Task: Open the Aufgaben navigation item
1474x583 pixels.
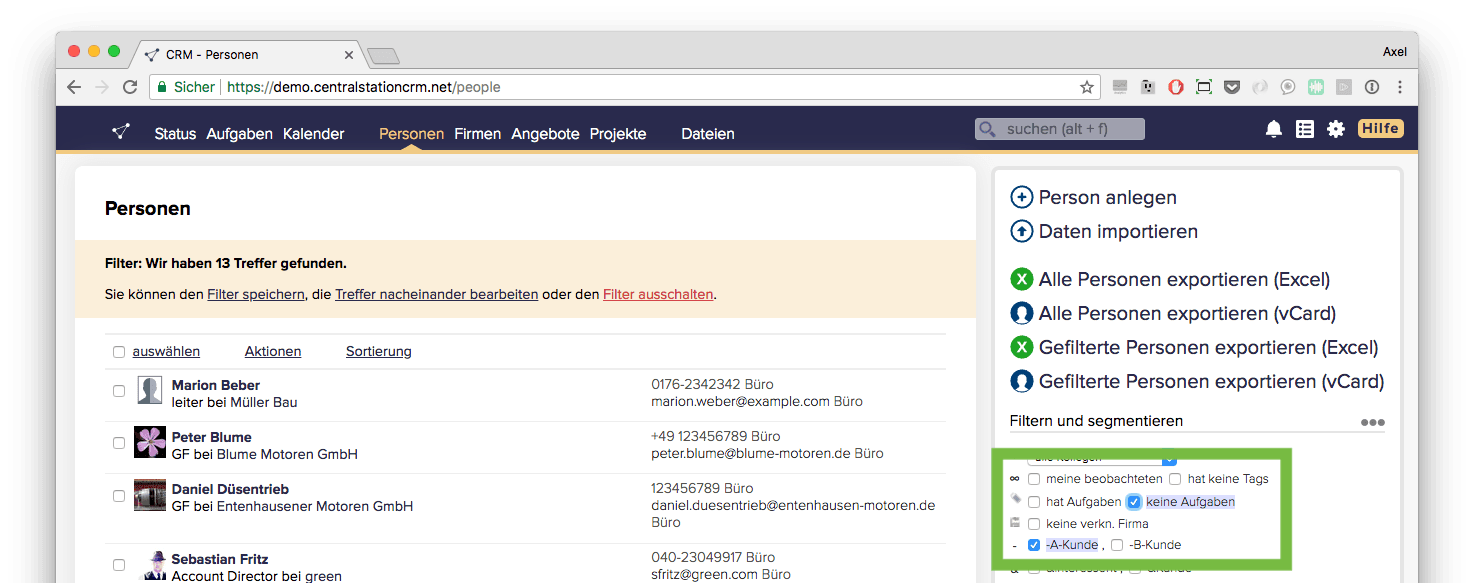Action: pos(239,134)
